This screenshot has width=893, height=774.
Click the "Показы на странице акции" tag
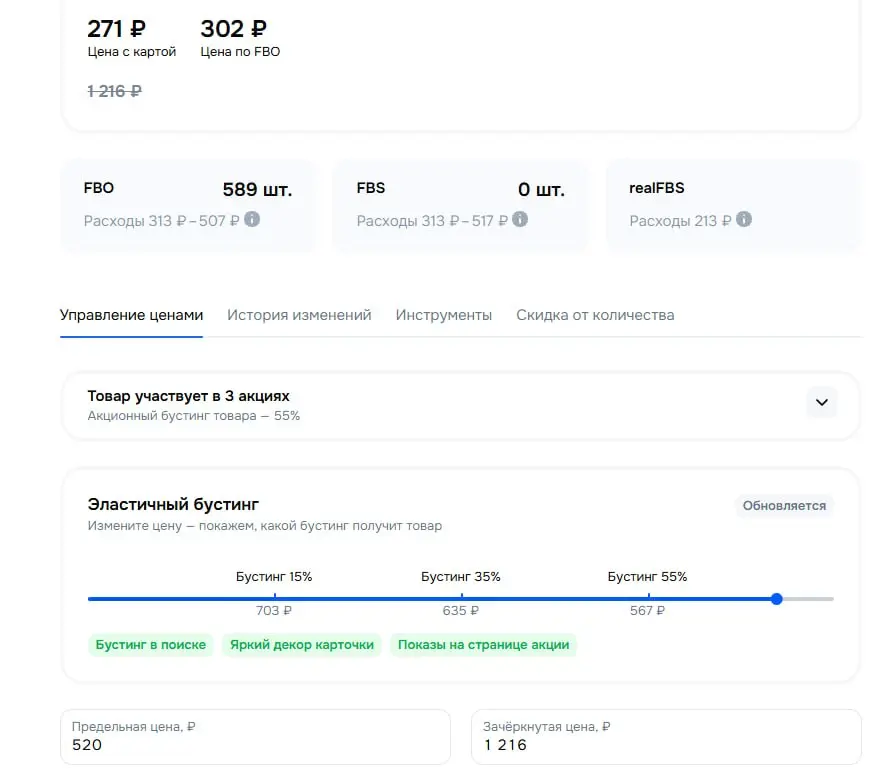[x=484, y=645]
